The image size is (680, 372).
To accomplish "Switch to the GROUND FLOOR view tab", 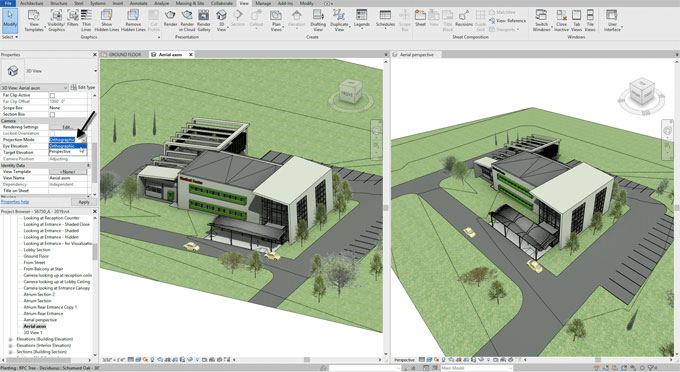I will click(125, 55).
